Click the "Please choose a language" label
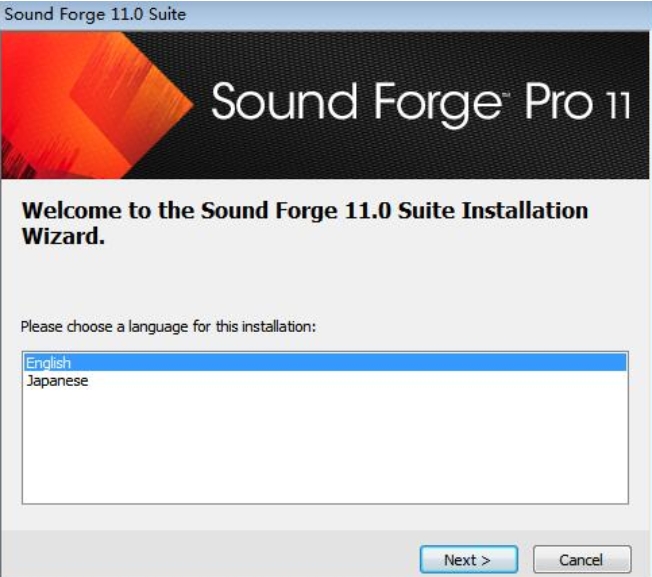The image size is (652, 577). tap(168, 327)
